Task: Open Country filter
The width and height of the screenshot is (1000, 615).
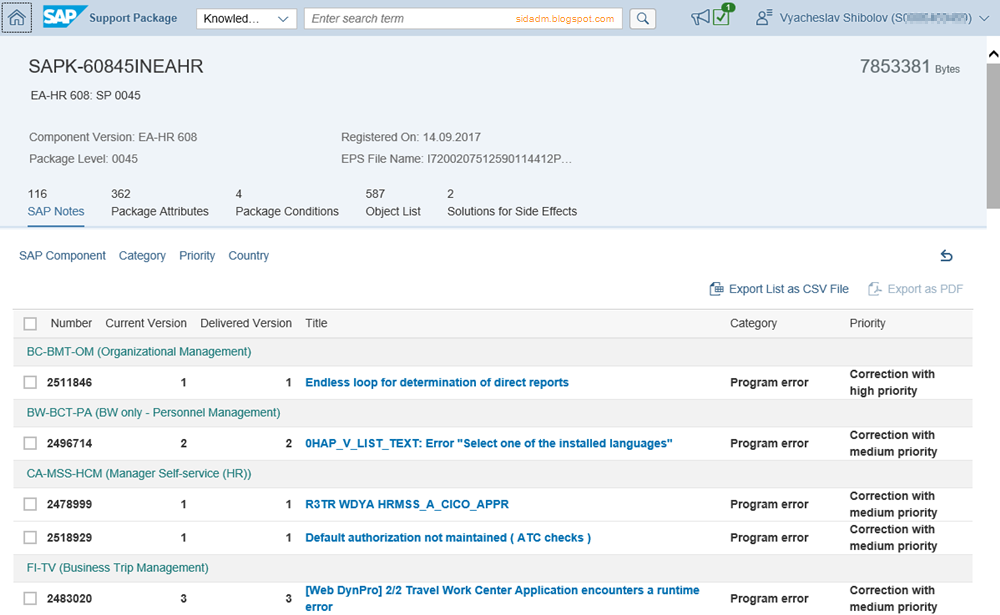Action: click(249, 256)
